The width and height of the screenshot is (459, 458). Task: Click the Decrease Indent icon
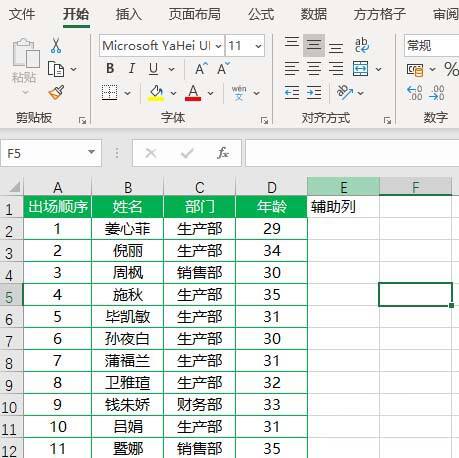(x=292, y=93)
